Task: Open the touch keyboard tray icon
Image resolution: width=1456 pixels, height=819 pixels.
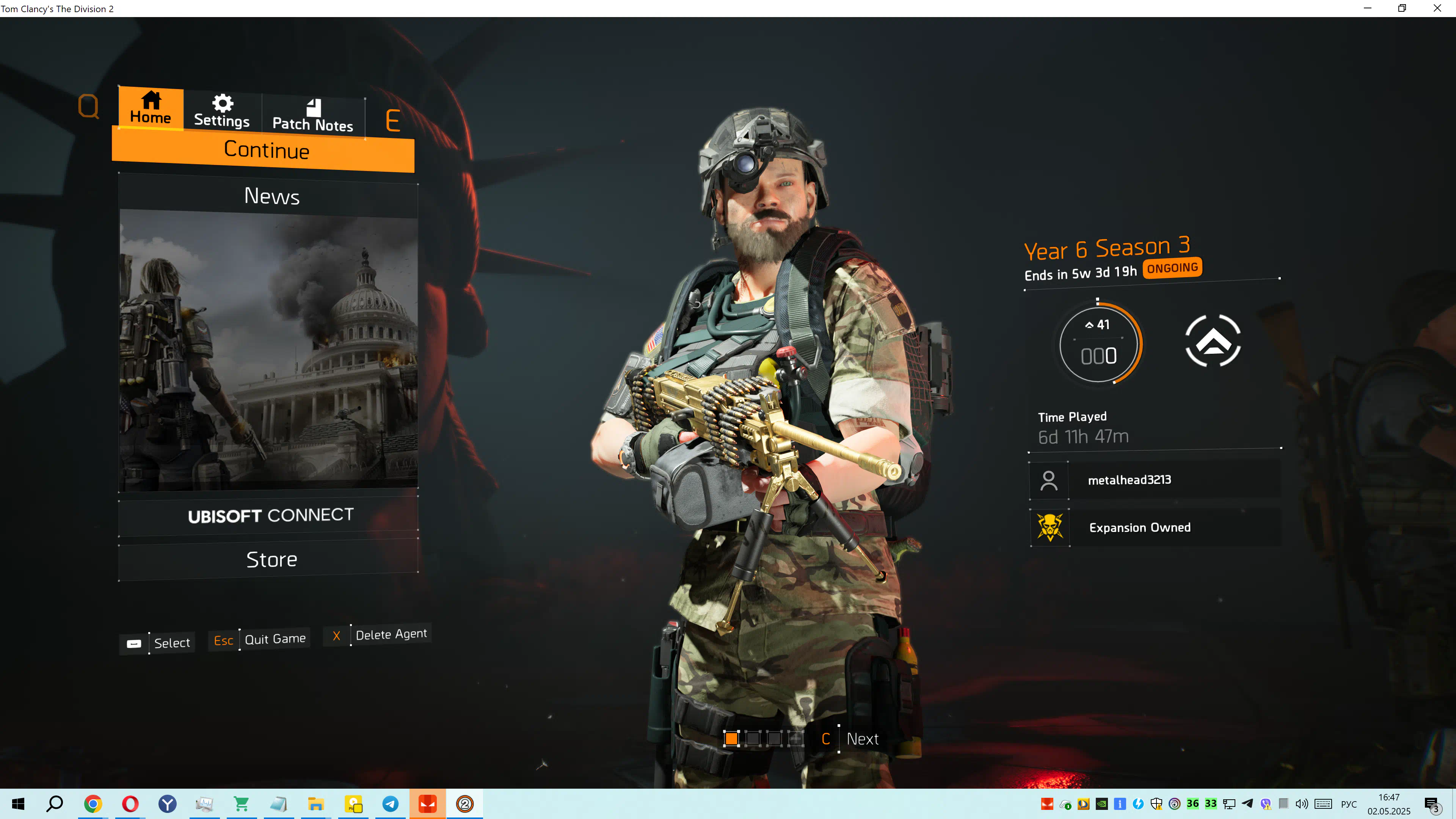Action: tap(1323, 804)
